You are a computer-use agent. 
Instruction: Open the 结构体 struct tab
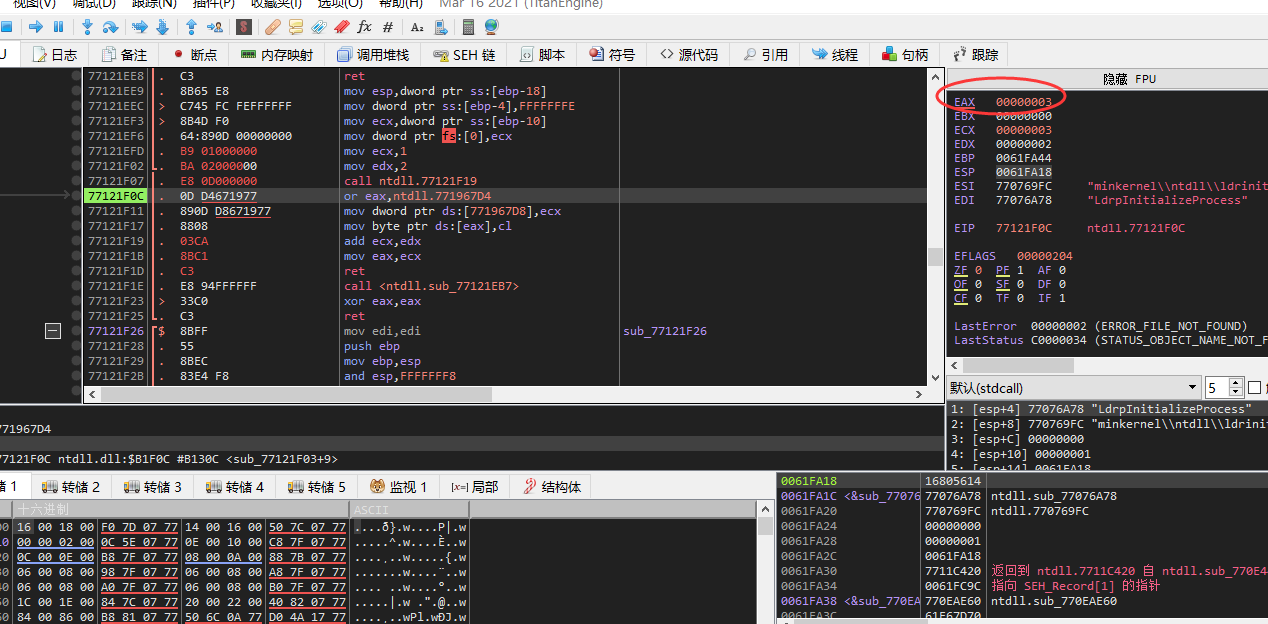tap(552, 487)
